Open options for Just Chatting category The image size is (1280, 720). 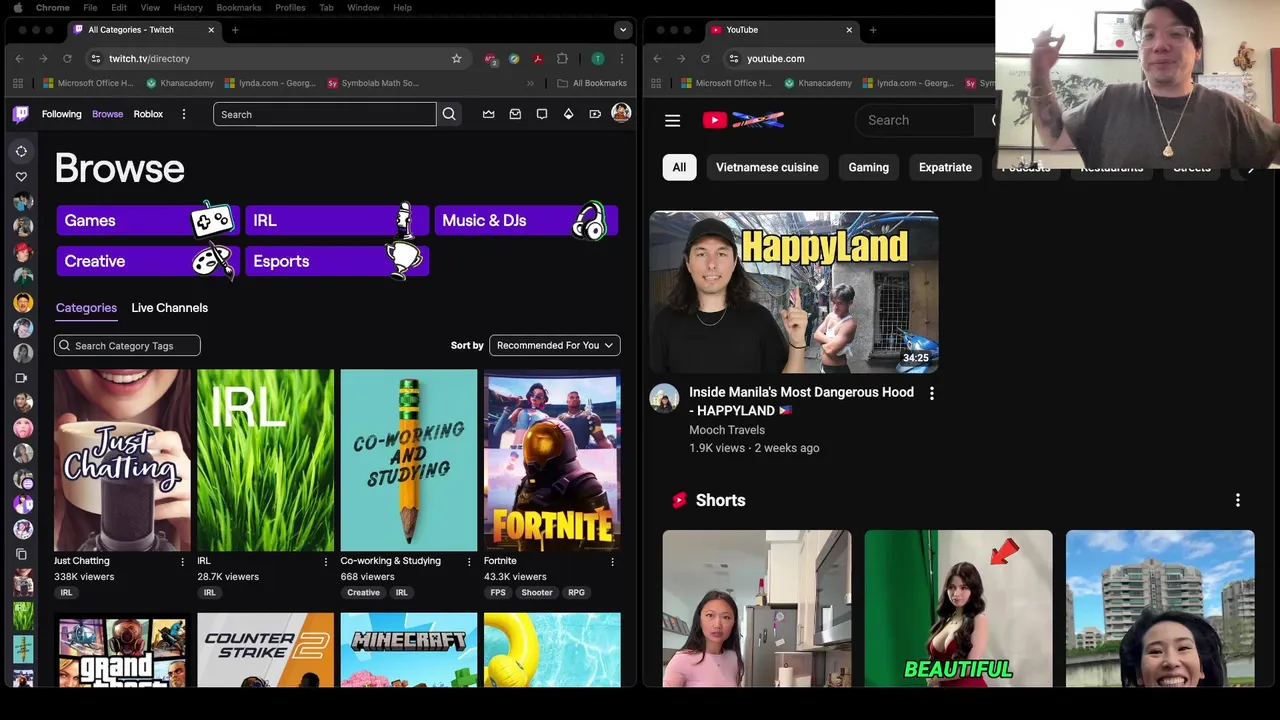click(x=182, y=562)
